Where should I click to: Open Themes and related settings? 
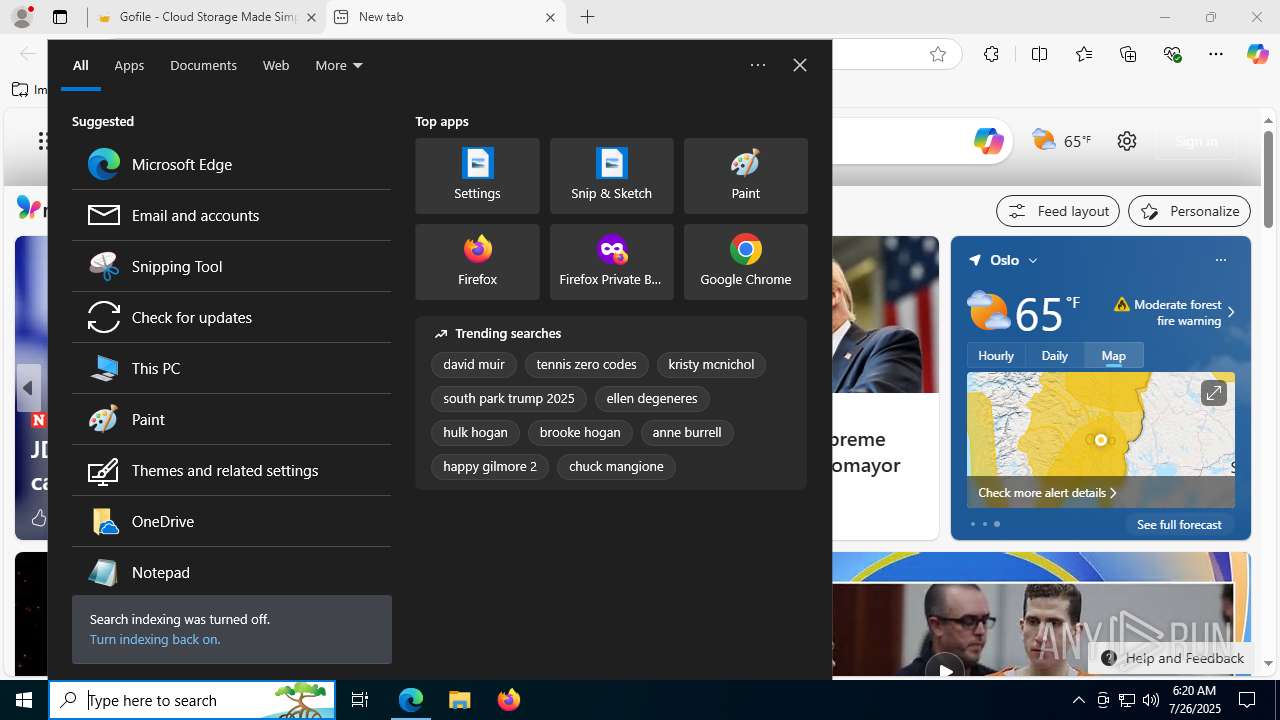point(231,470)
